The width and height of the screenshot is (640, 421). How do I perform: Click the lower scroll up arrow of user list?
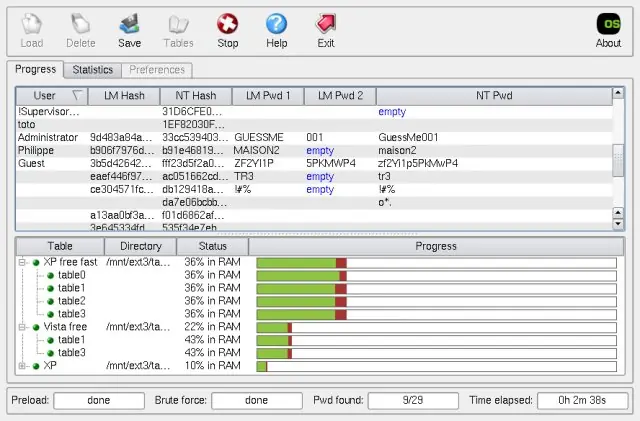click(618, 213)
